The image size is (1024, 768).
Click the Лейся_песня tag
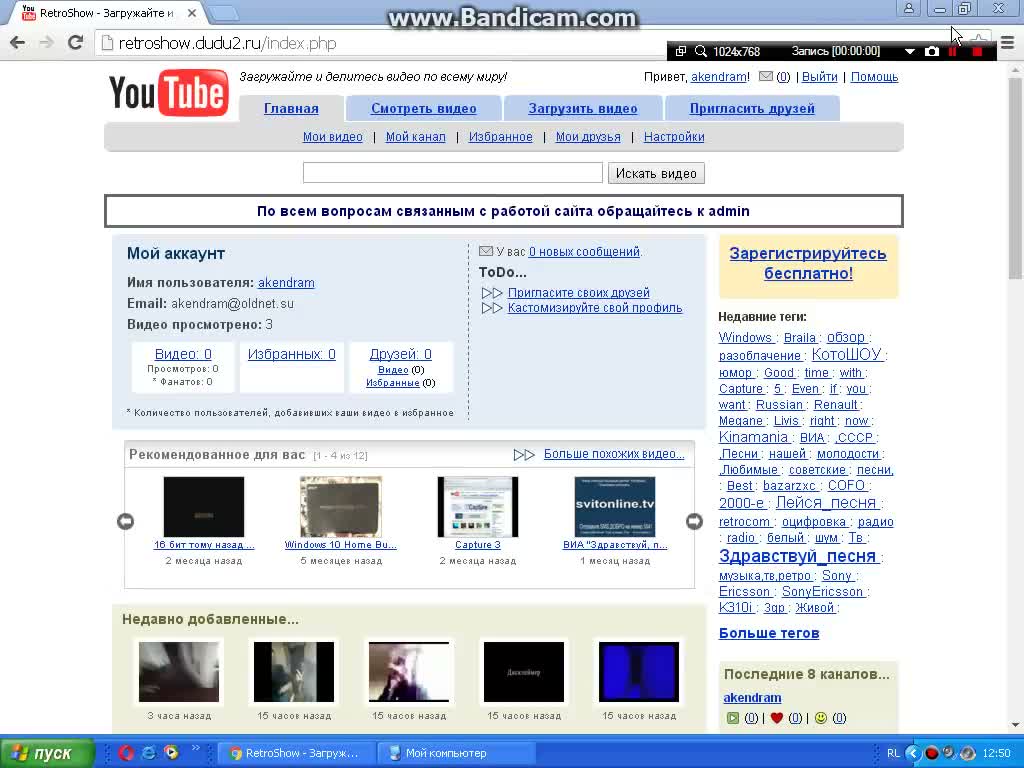pyautogui.click(x=825, y=503)
